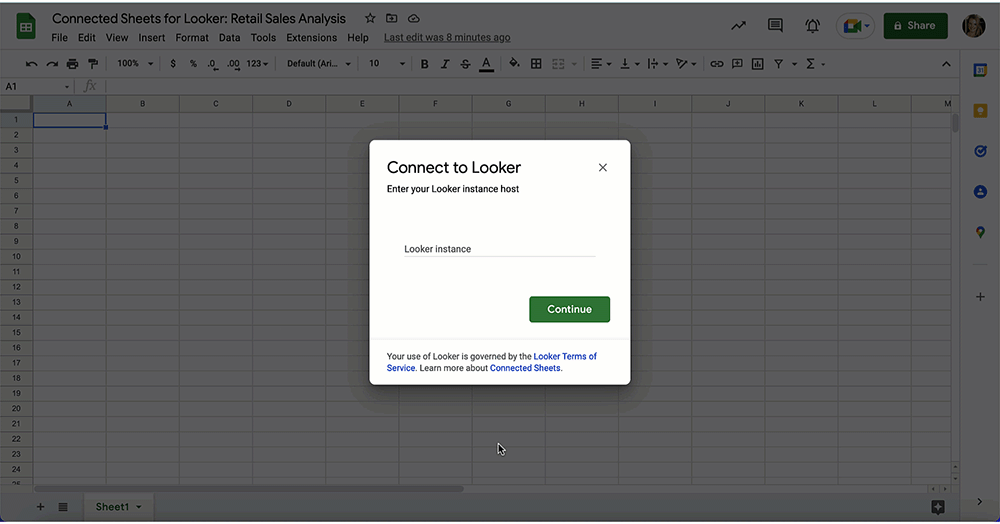Select the paint format tool
The image size is (1000, 524).
pyautogui.click(x=93, y=64)
